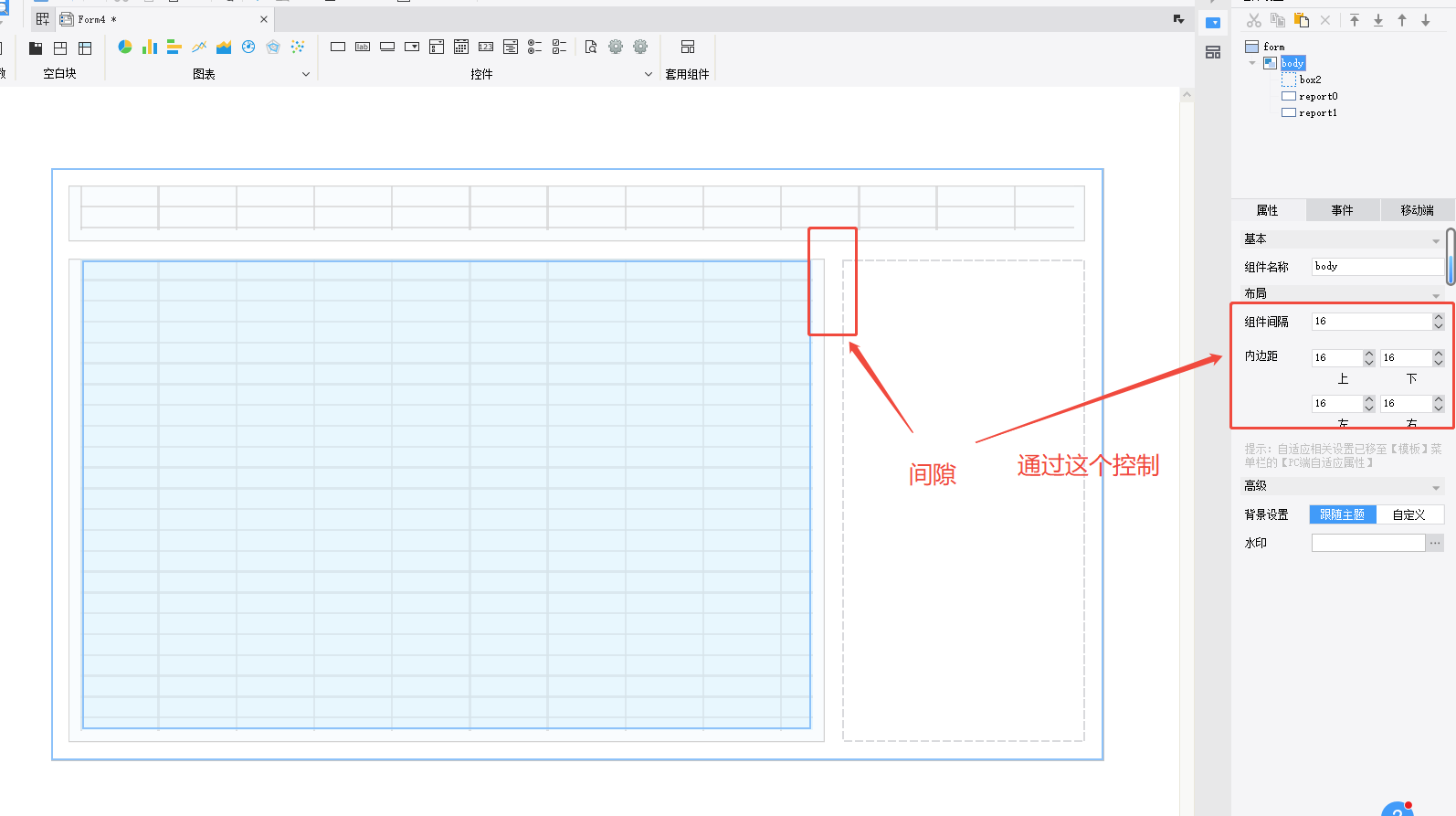Click the 水印 ellipsis button
1456x816 pixels.
pos(1435,543)
